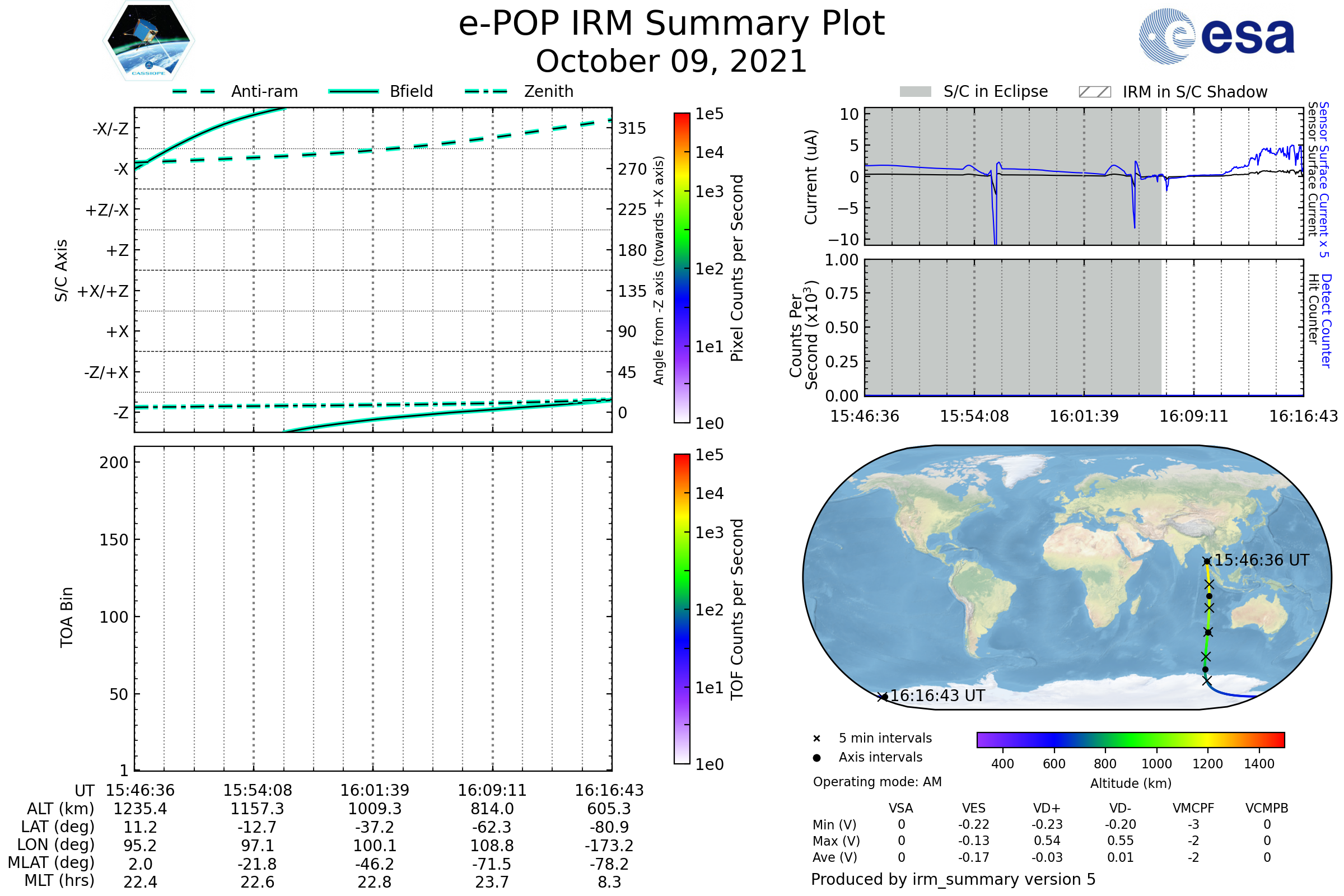Click the Operating mode: AM text

(877, 782)
